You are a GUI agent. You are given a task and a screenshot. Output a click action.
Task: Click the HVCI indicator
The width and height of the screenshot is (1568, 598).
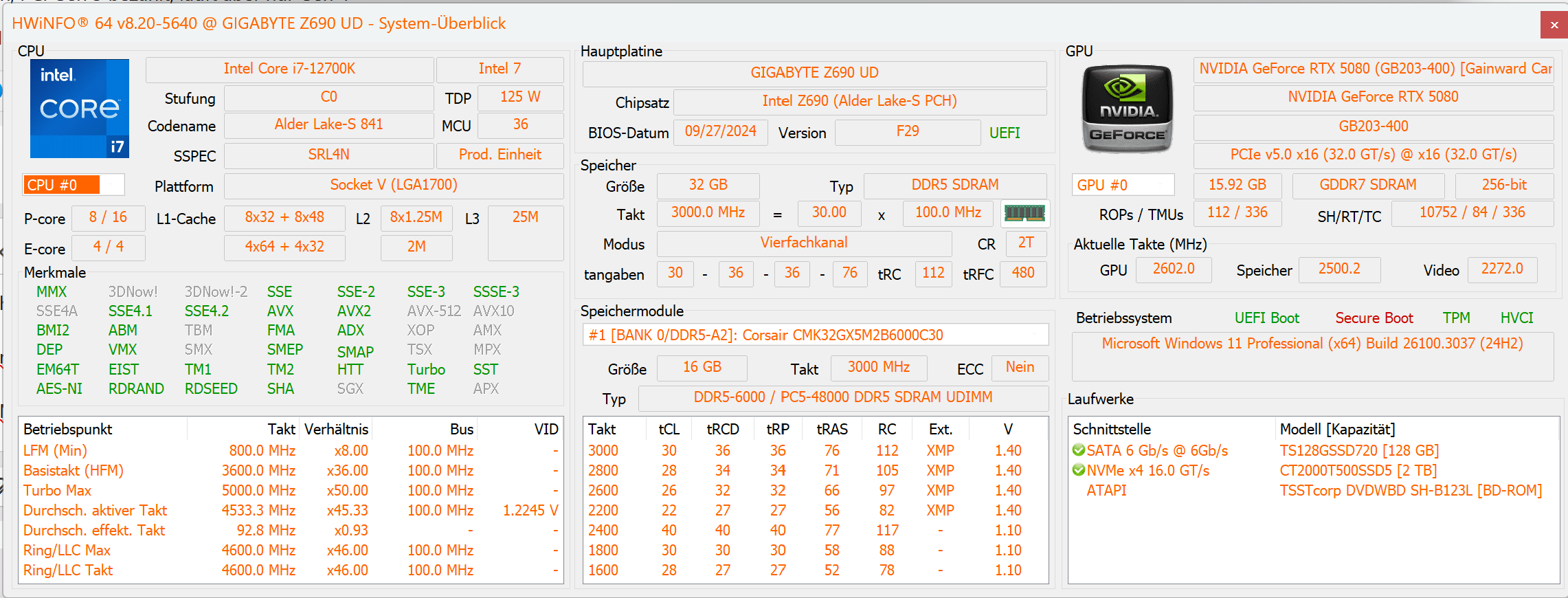click(x=1516, y=318)
